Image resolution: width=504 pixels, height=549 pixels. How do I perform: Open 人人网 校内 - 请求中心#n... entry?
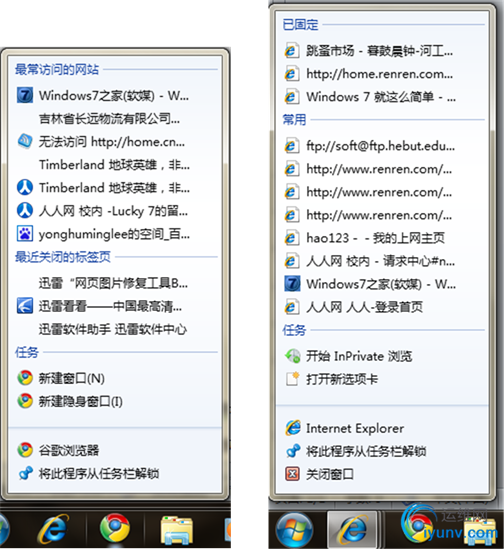382,261
